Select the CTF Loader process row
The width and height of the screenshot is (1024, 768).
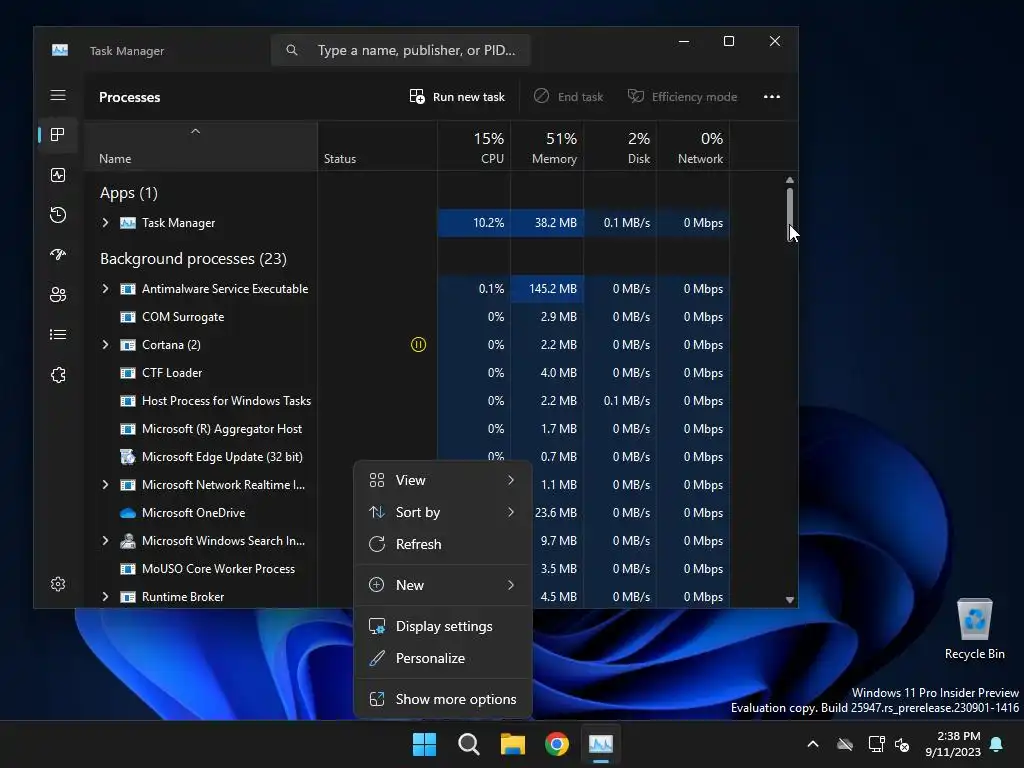407,373
